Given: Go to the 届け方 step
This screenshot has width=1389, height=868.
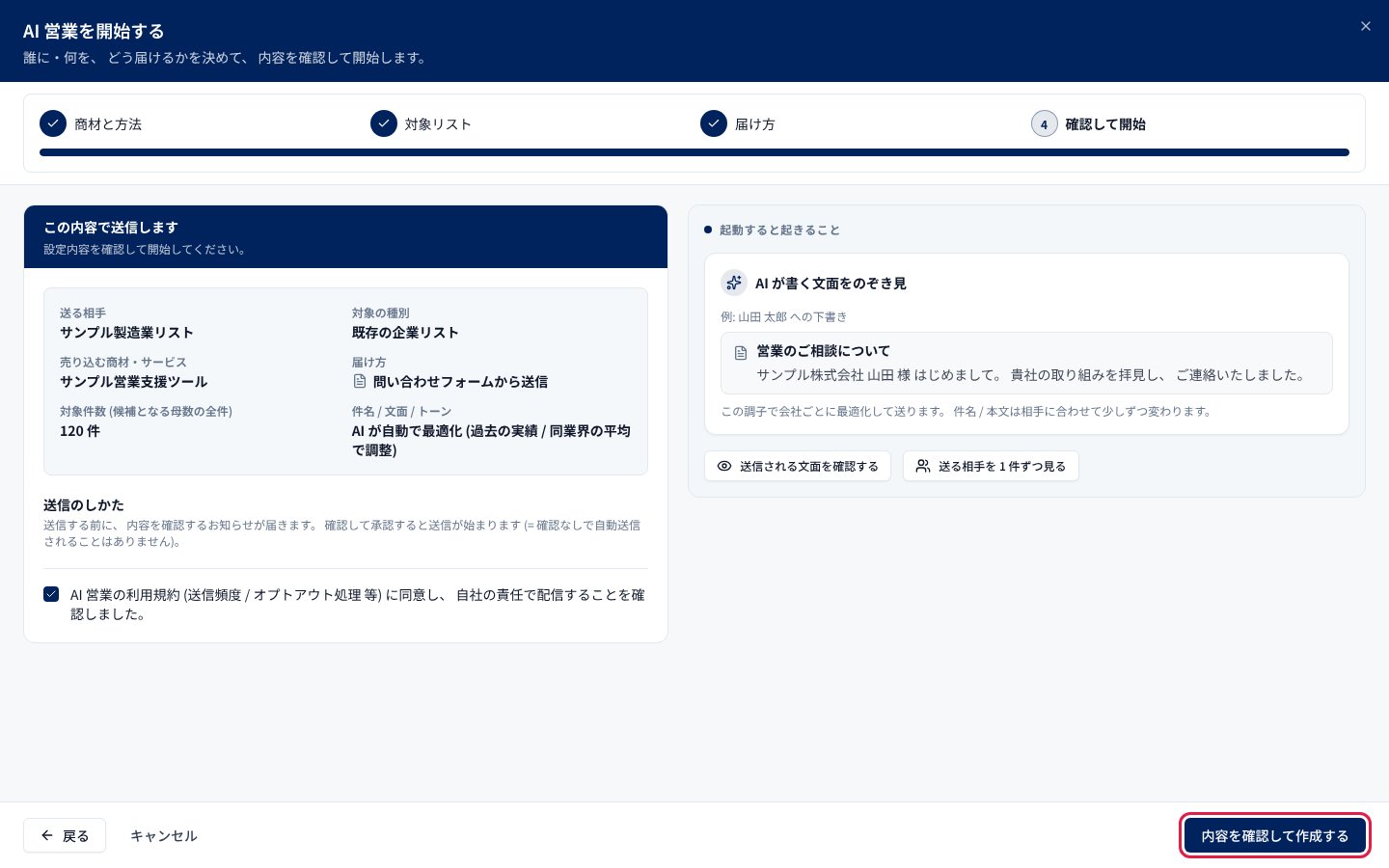Looking at the screenshot, I should click(738, 123).
